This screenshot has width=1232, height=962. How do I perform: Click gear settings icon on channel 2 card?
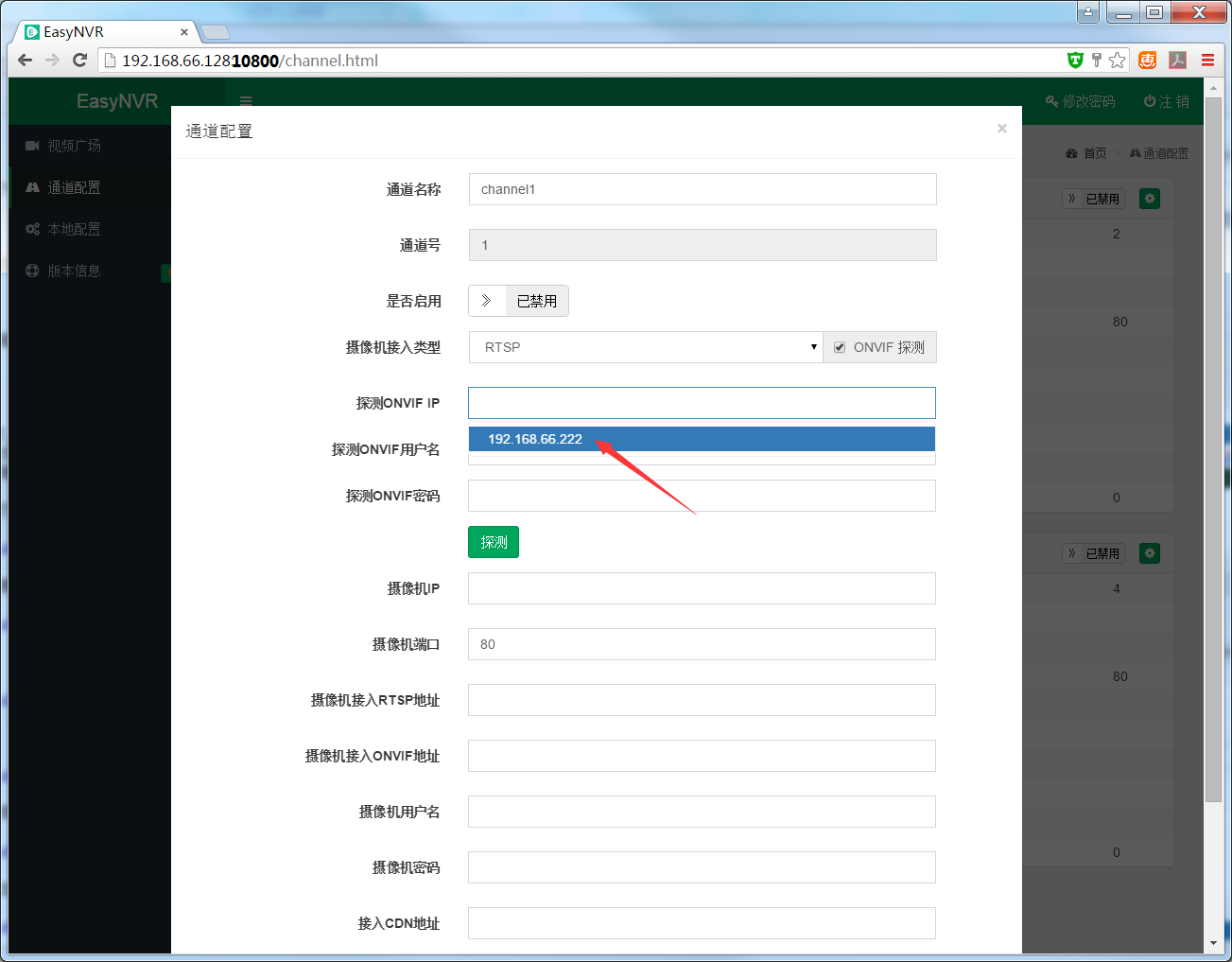coord(1150,199)
